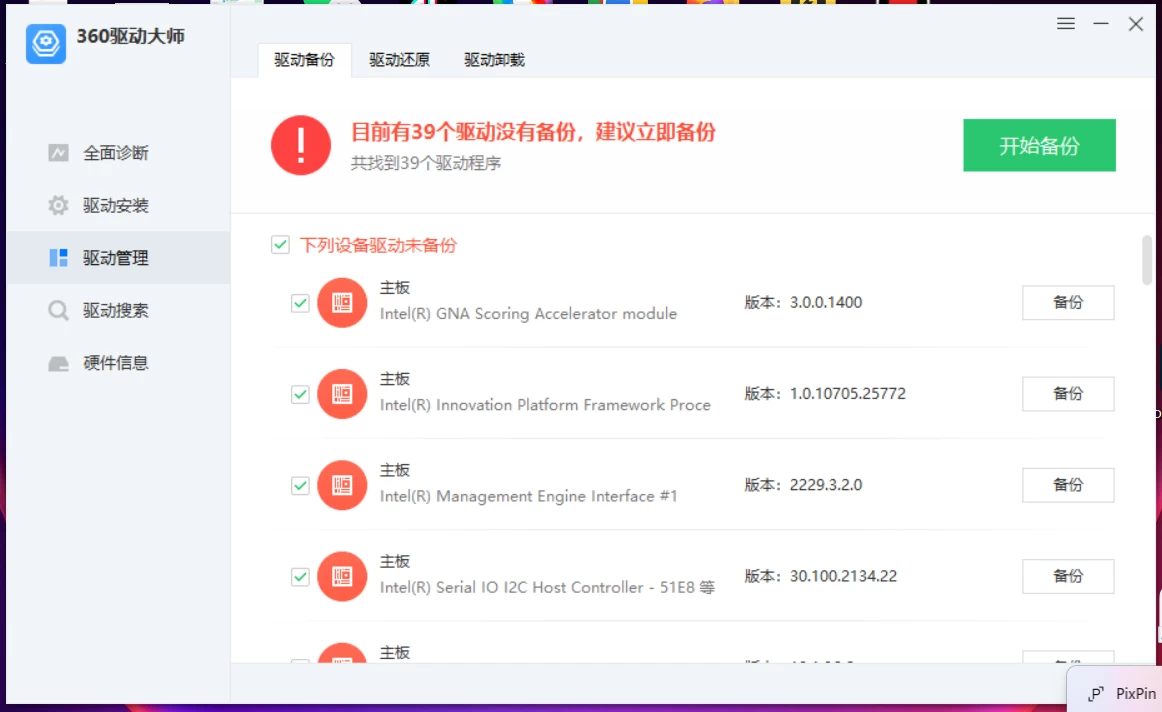Click the green 开始备份 button
The width and height of the screenshot is (1162, 712).
1039,145
